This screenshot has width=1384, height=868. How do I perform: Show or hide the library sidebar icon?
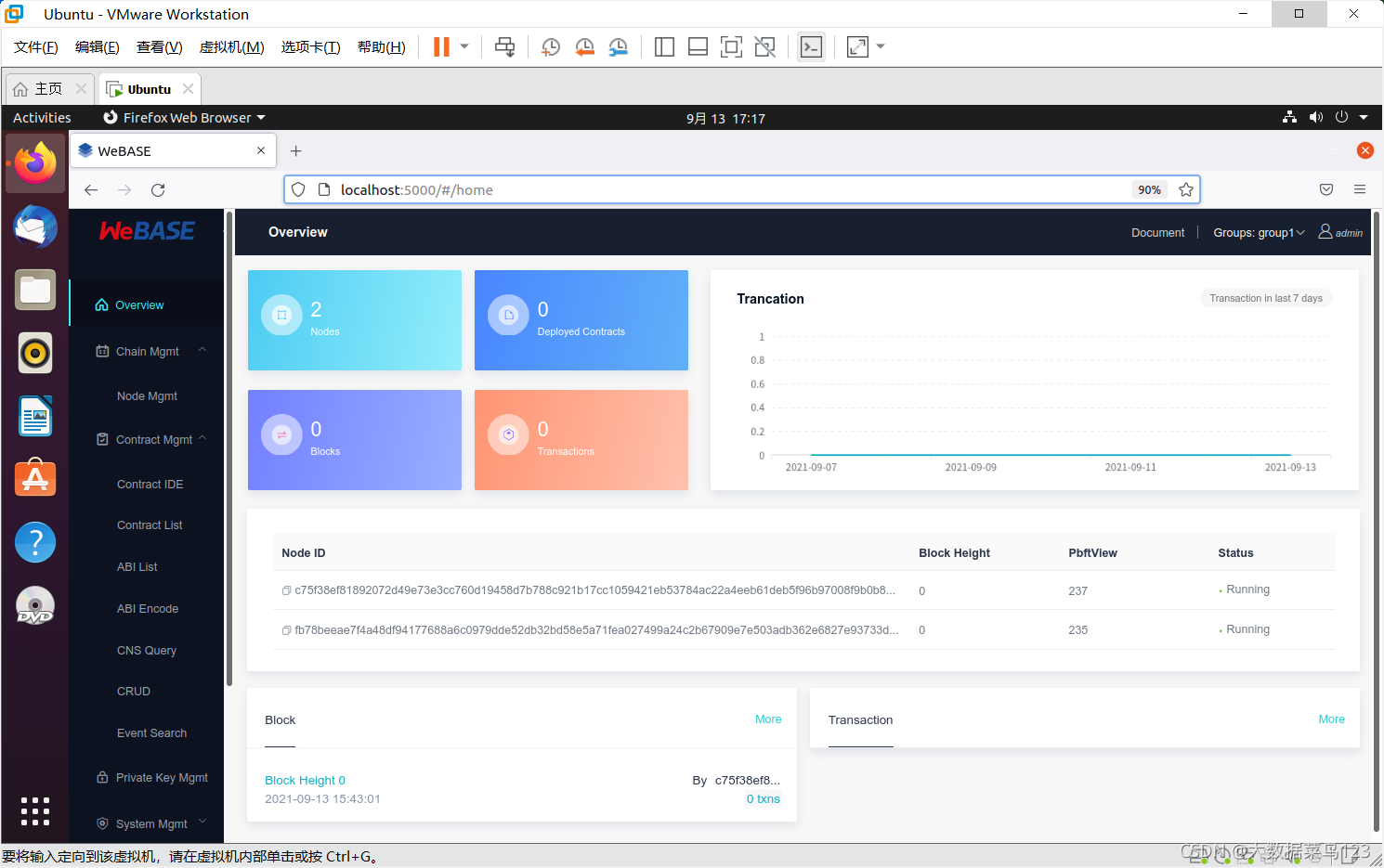(x=664, y=46)
